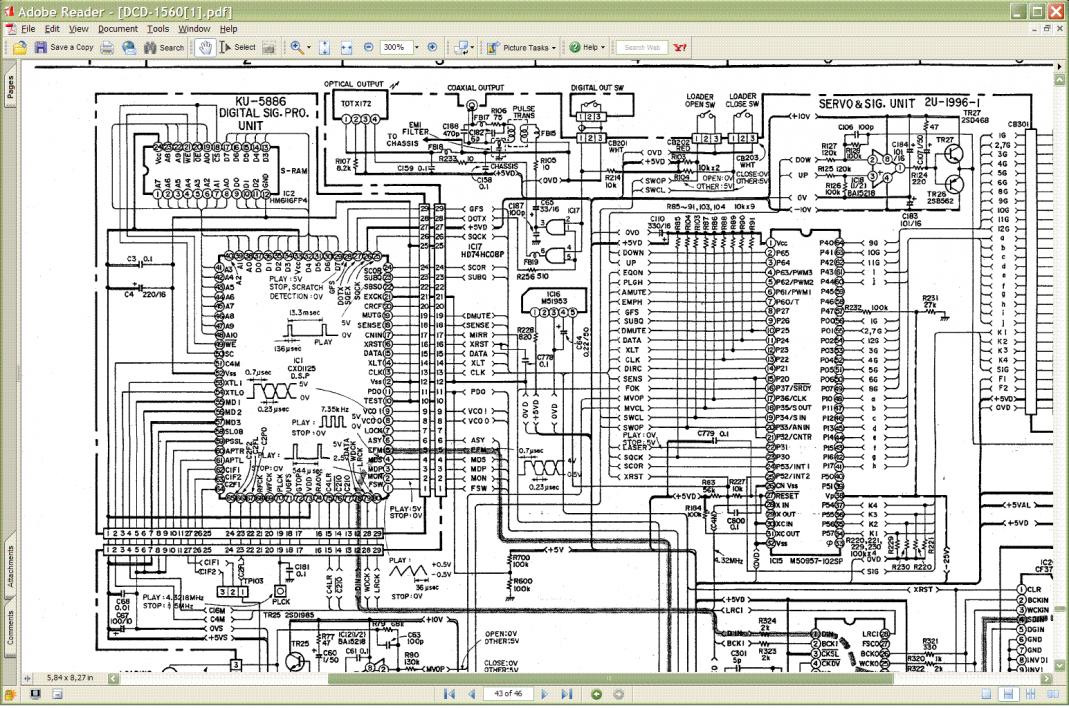This screenshot has width=1069, height=708.
Task: Open the Help toolbar dropdown
Action: pyautogui.click(x=588, y=48)
